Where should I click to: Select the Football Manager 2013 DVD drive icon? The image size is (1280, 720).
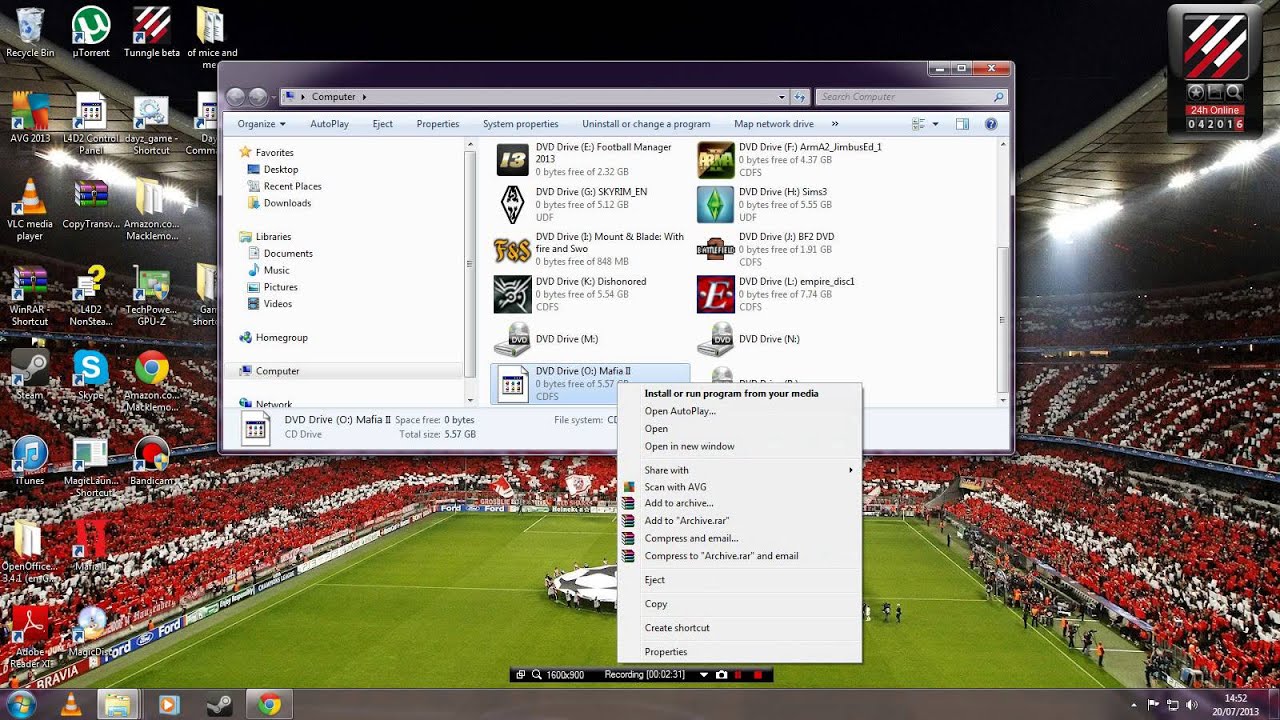click(x=513, y=160)
